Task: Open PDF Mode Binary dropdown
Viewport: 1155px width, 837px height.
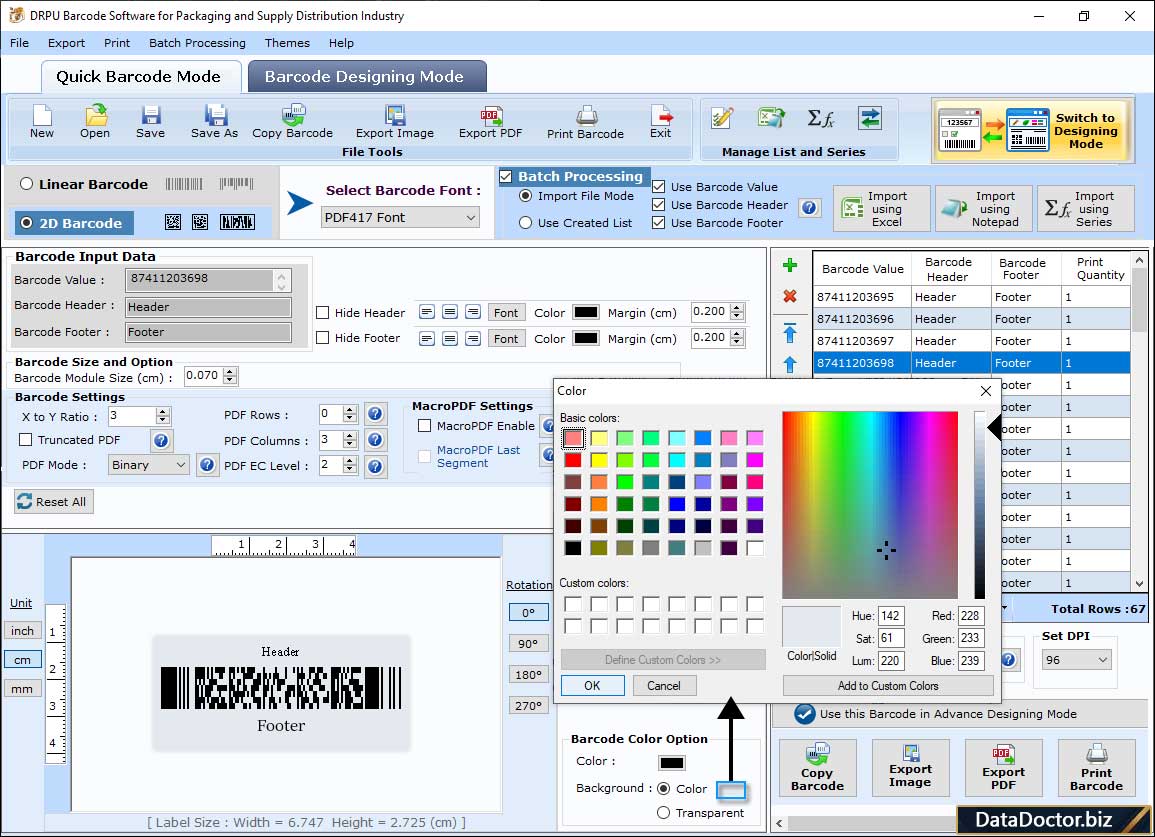Action: (149, 465)
